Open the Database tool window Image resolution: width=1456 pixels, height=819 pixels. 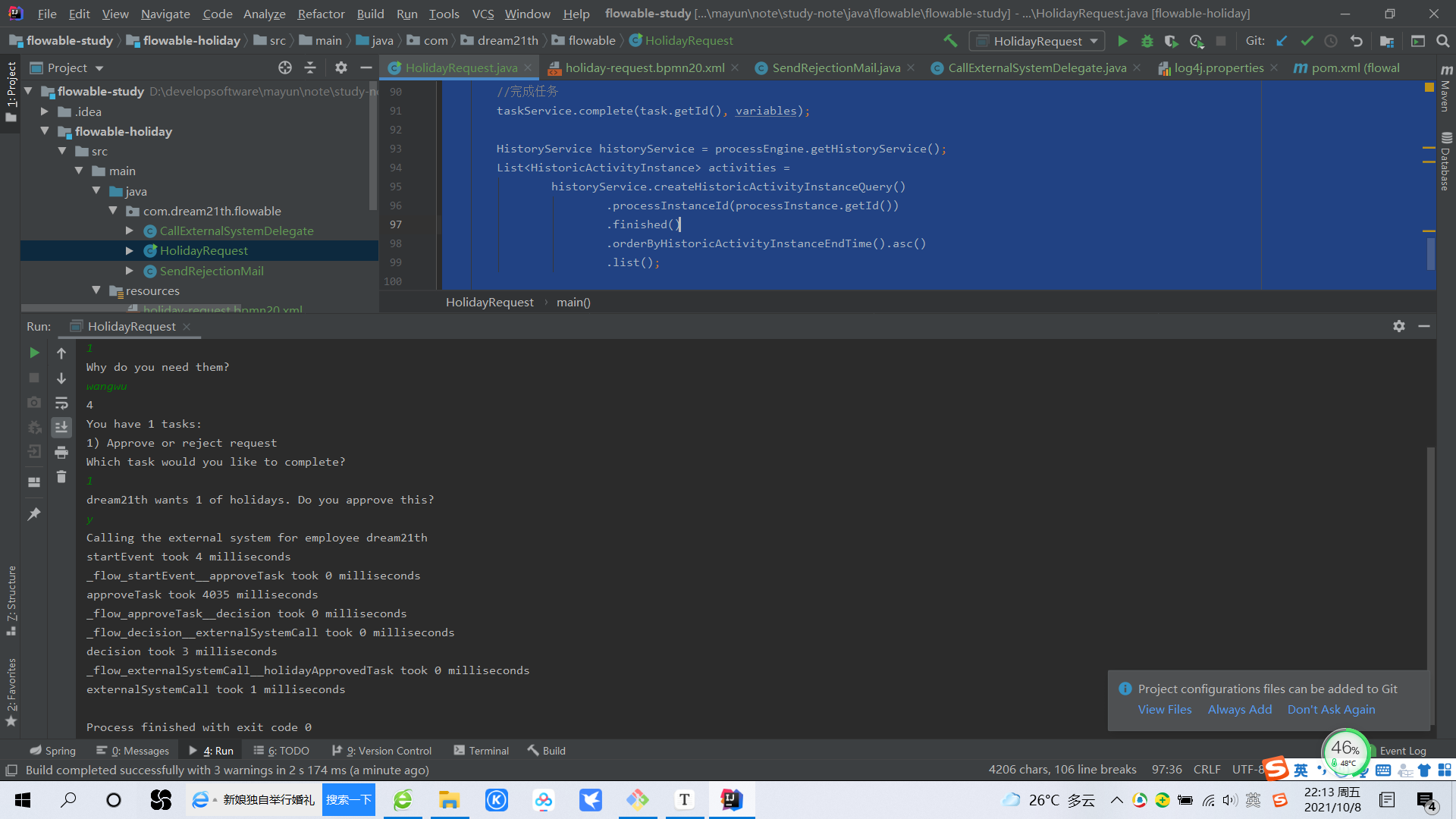[1446, 162]
